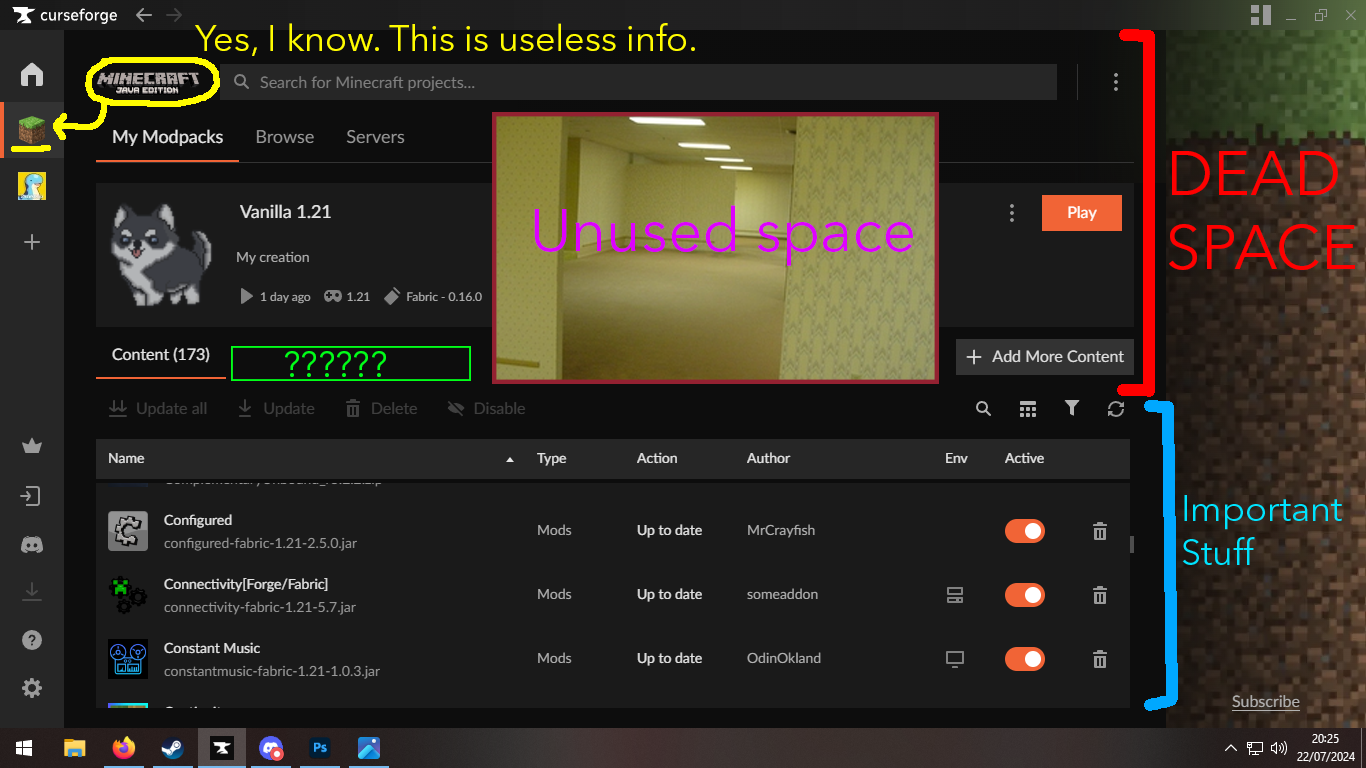Viewport: 1366px width, 768px height.
Task: Refresh the content list with the refresh icon
Action: tap(1116, 408)
